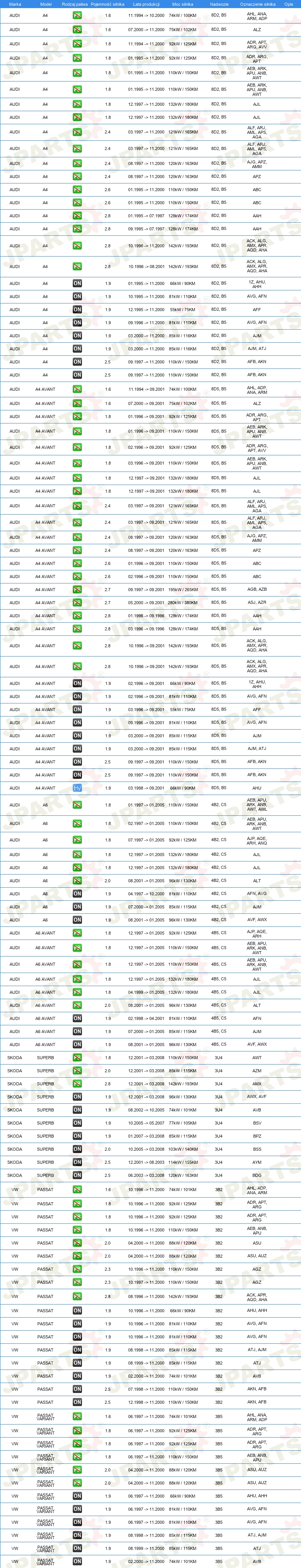Select the 77kW / 105KM power cell
This screenshot has height=1568, width=301.
click(183, 1123)
